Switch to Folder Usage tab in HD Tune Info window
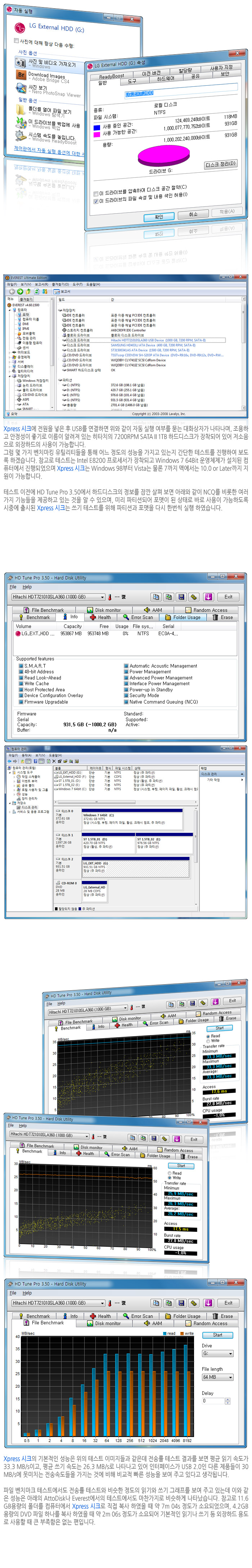Screen dimensions: 252x1568 [x=183, y=617]
